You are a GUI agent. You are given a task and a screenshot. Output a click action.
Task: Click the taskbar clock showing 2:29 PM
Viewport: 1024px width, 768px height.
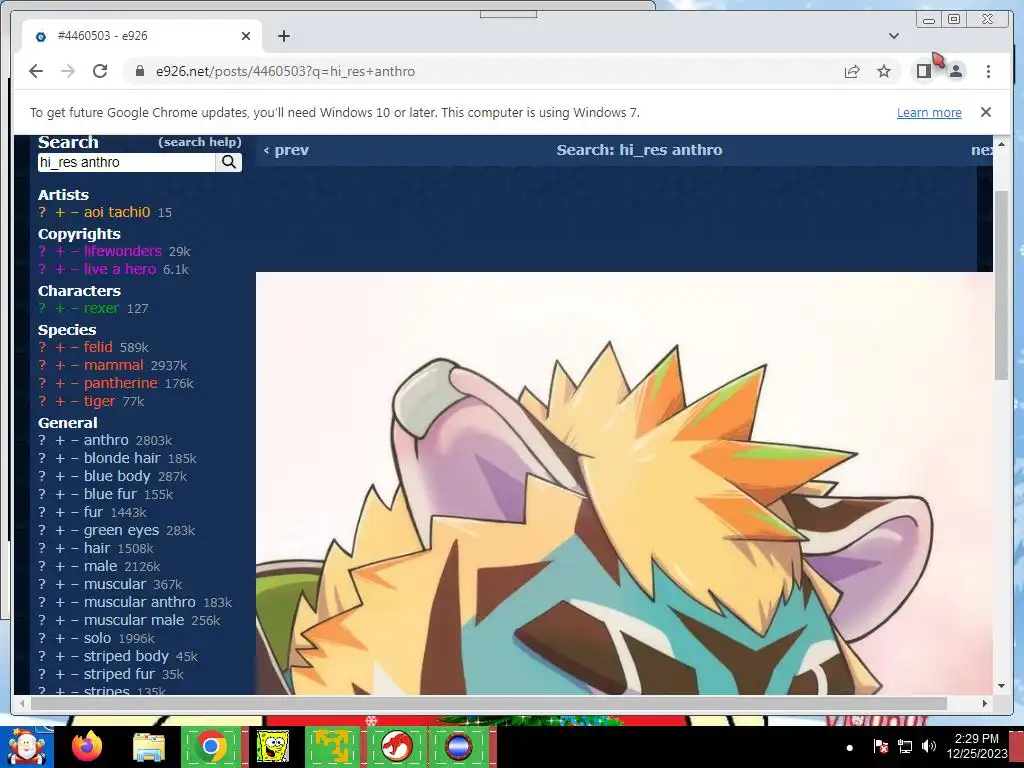click(976, 746)
